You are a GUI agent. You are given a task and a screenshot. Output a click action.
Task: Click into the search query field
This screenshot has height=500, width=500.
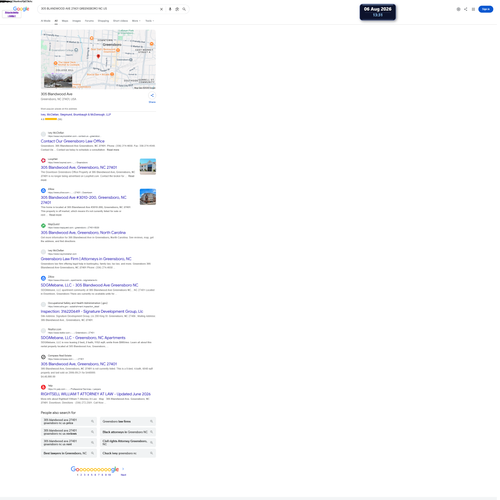pos(98,9)
